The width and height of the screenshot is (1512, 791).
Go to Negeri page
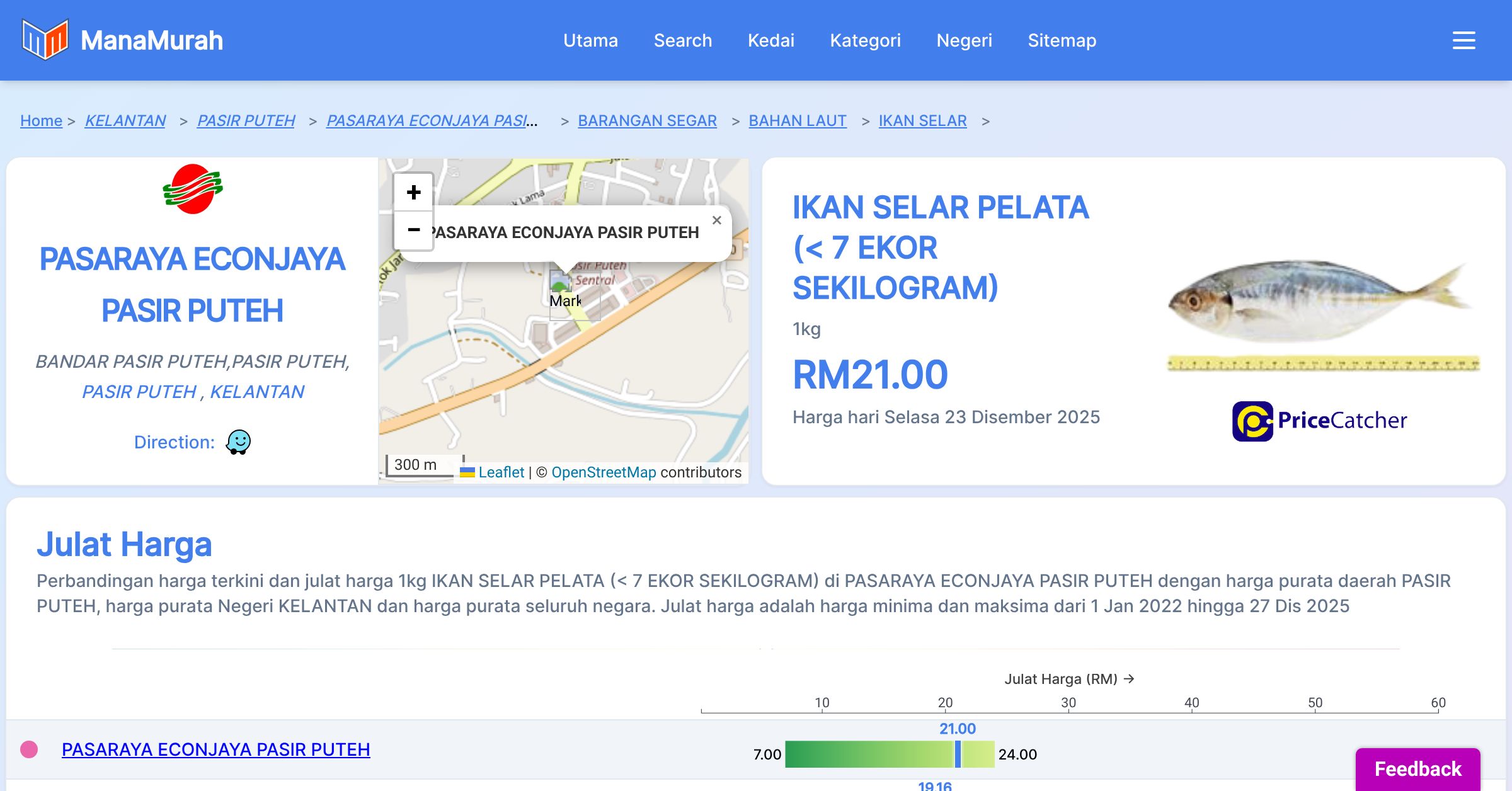(964, 40)
